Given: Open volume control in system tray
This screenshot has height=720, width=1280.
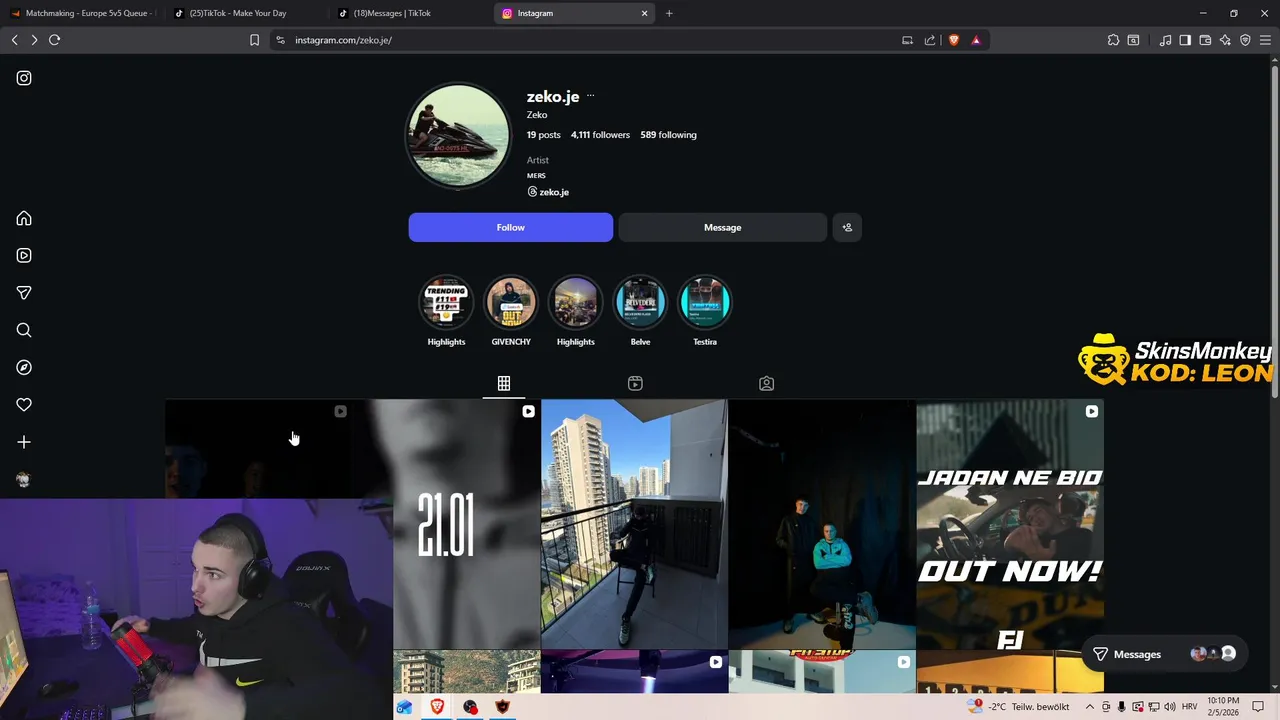Looking at the screenshot, I should (x=1170, y=707).
